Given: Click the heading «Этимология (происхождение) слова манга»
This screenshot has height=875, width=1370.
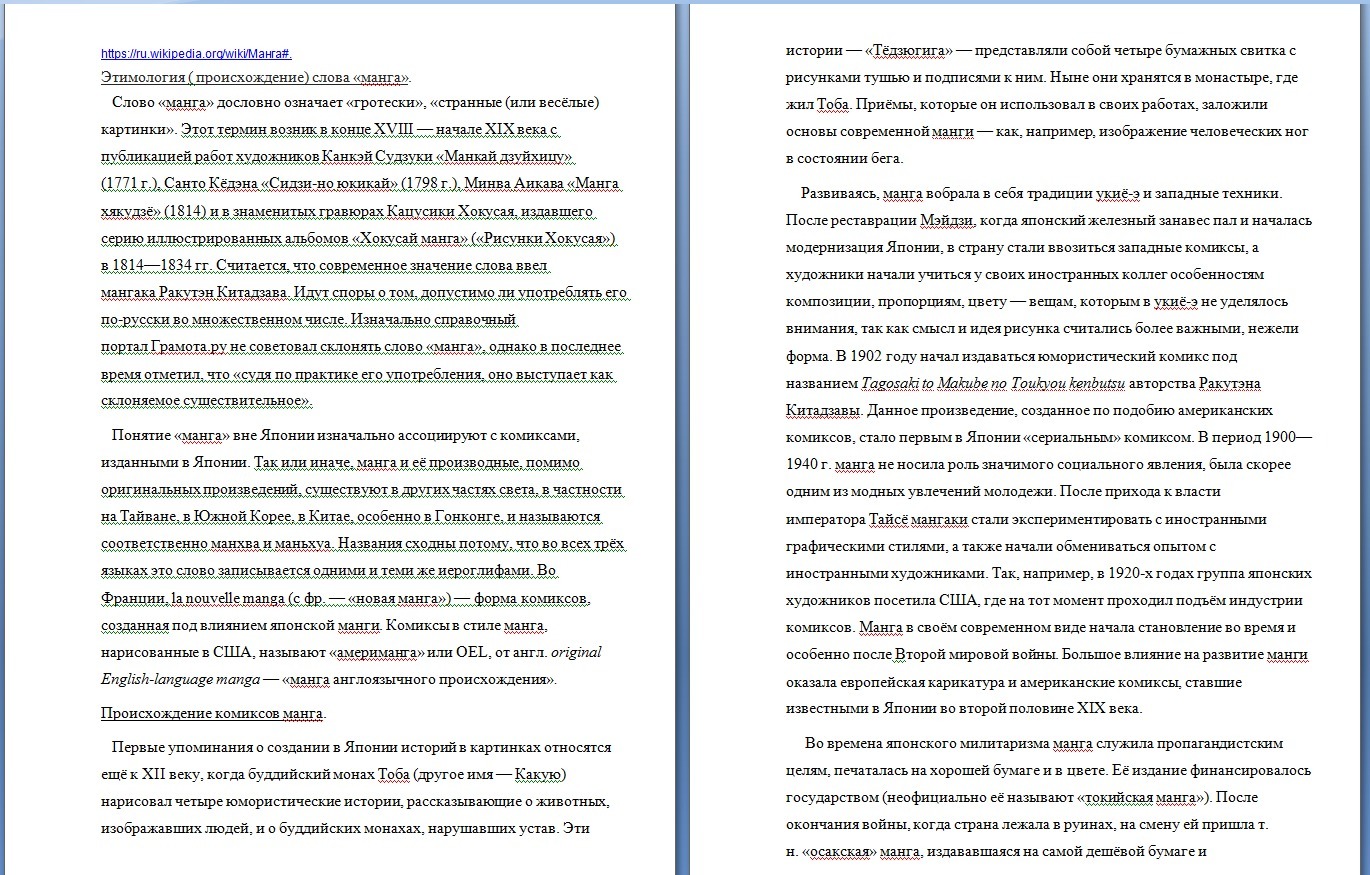Looking at the screenshot, I should 255,77.
